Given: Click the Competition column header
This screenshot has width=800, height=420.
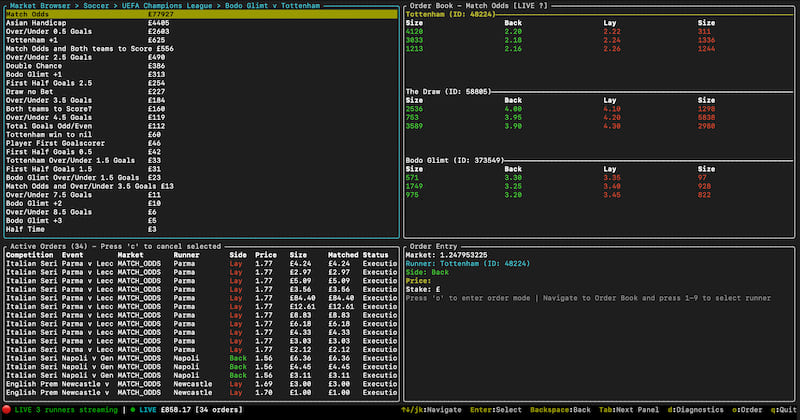Looking at the screenshot, I should point(30,255).
